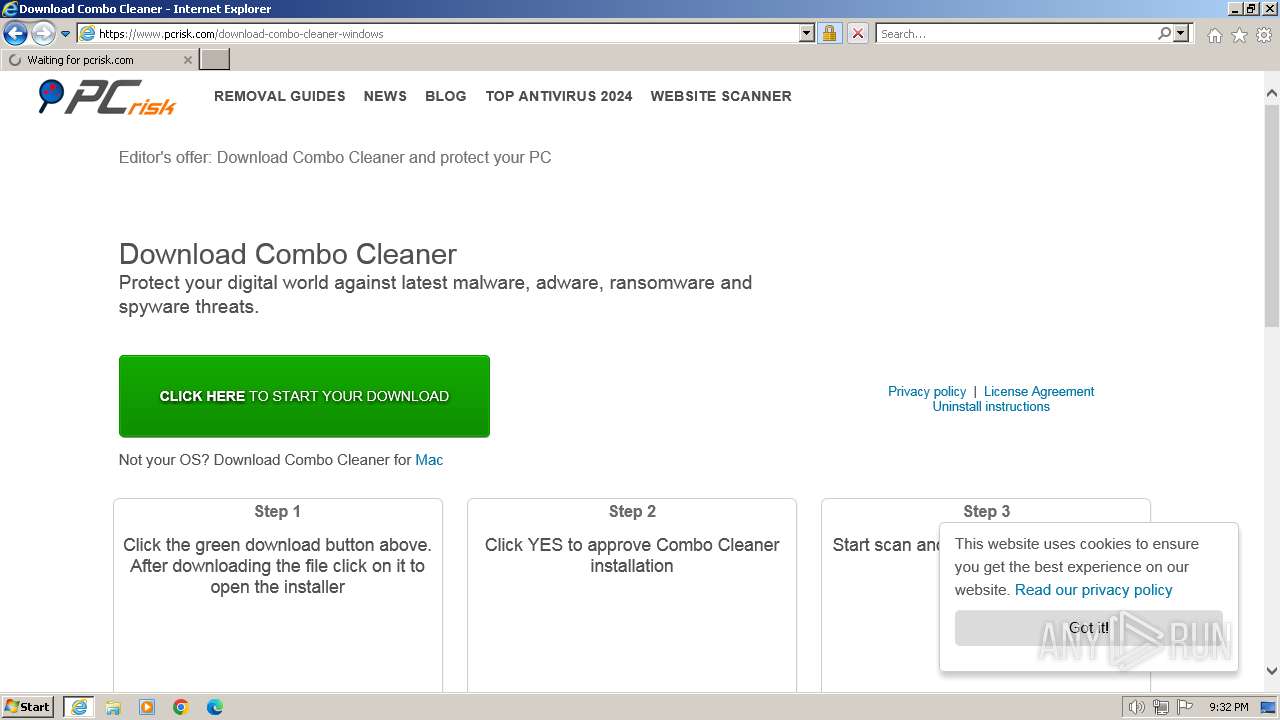Launch Chrome from the taskbar
Image resolution: width=1280 pixels, height=720 pixels.
[x=181, y=707]
